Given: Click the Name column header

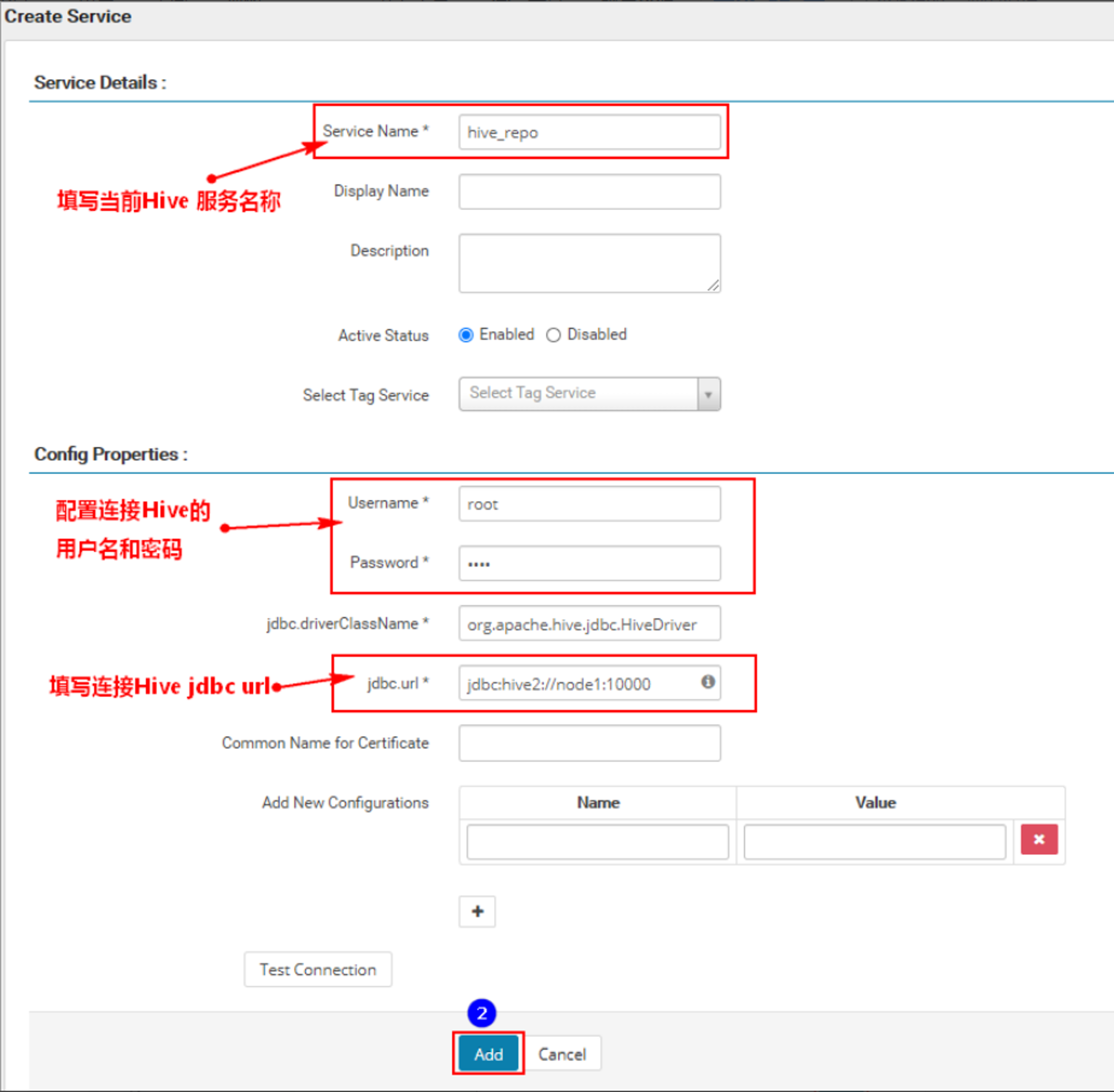Looking at the screenshot, I should click(598, 802).
